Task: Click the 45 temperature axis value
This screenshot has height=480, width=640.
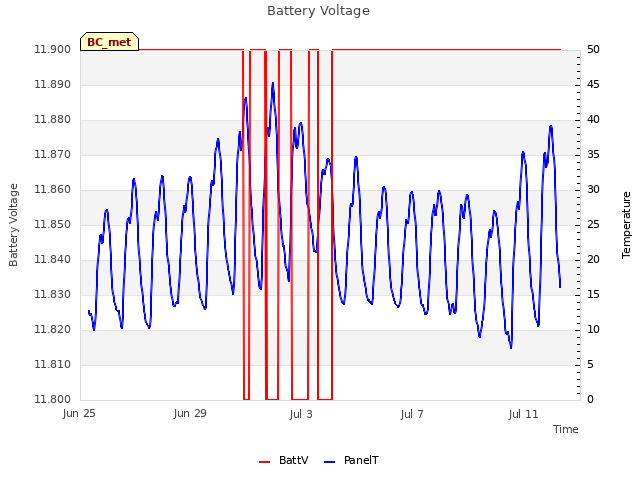Action: click(593, 85)
